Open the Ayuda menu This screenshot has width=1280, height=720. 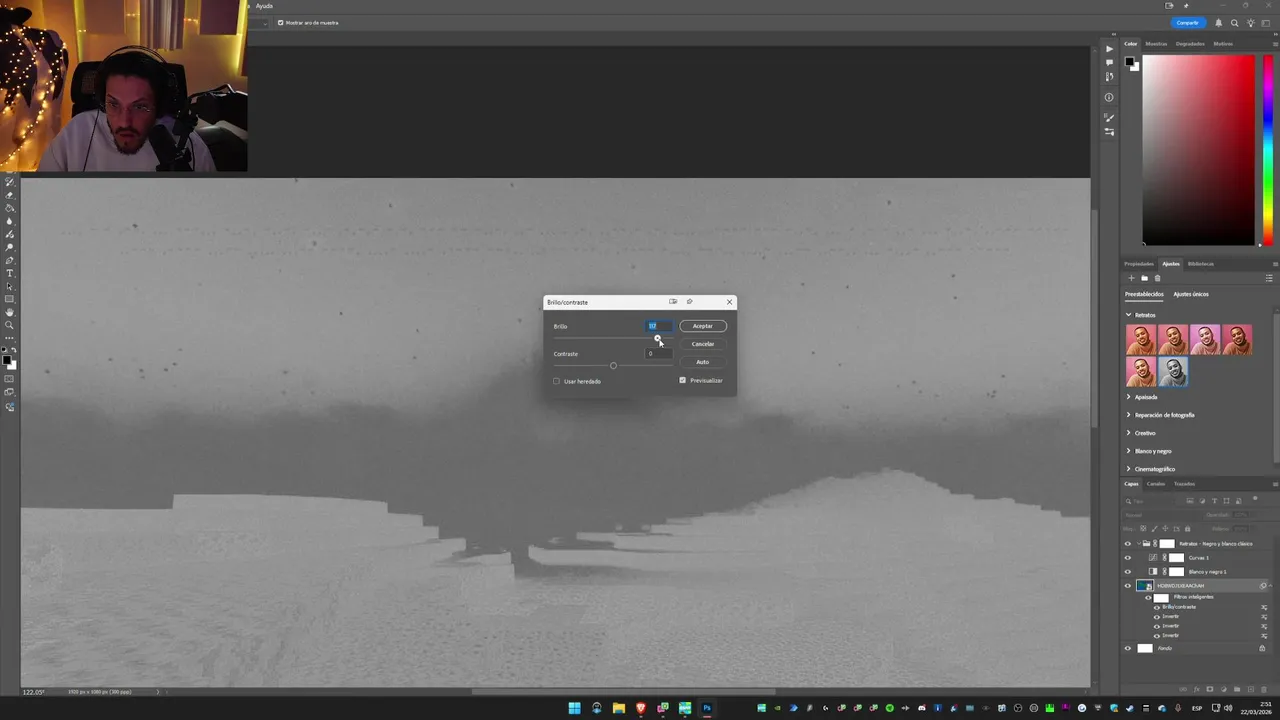(264, 6)
